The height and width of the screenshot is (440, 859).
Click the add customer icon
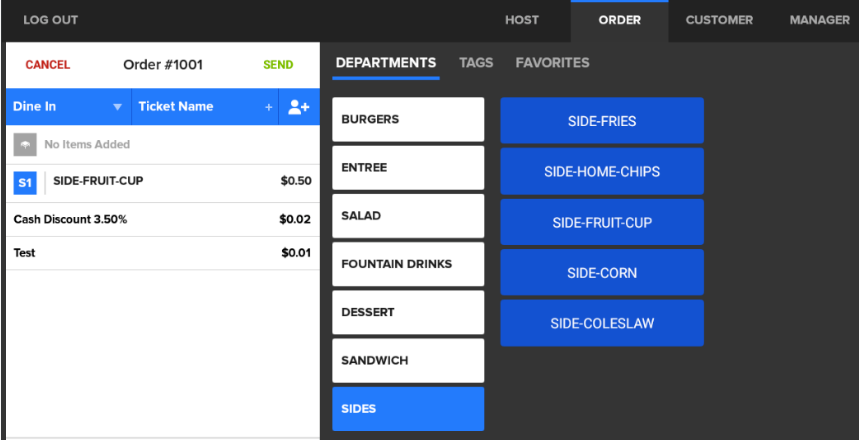point(297,107)
